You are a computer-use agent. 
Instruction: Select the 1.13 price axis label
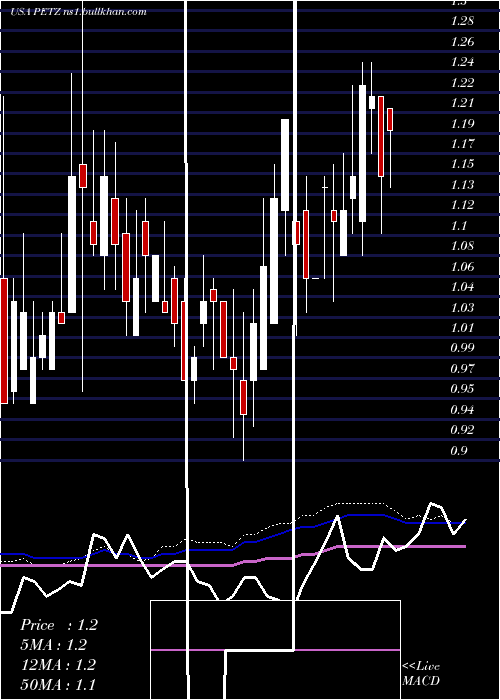[462, 184]
